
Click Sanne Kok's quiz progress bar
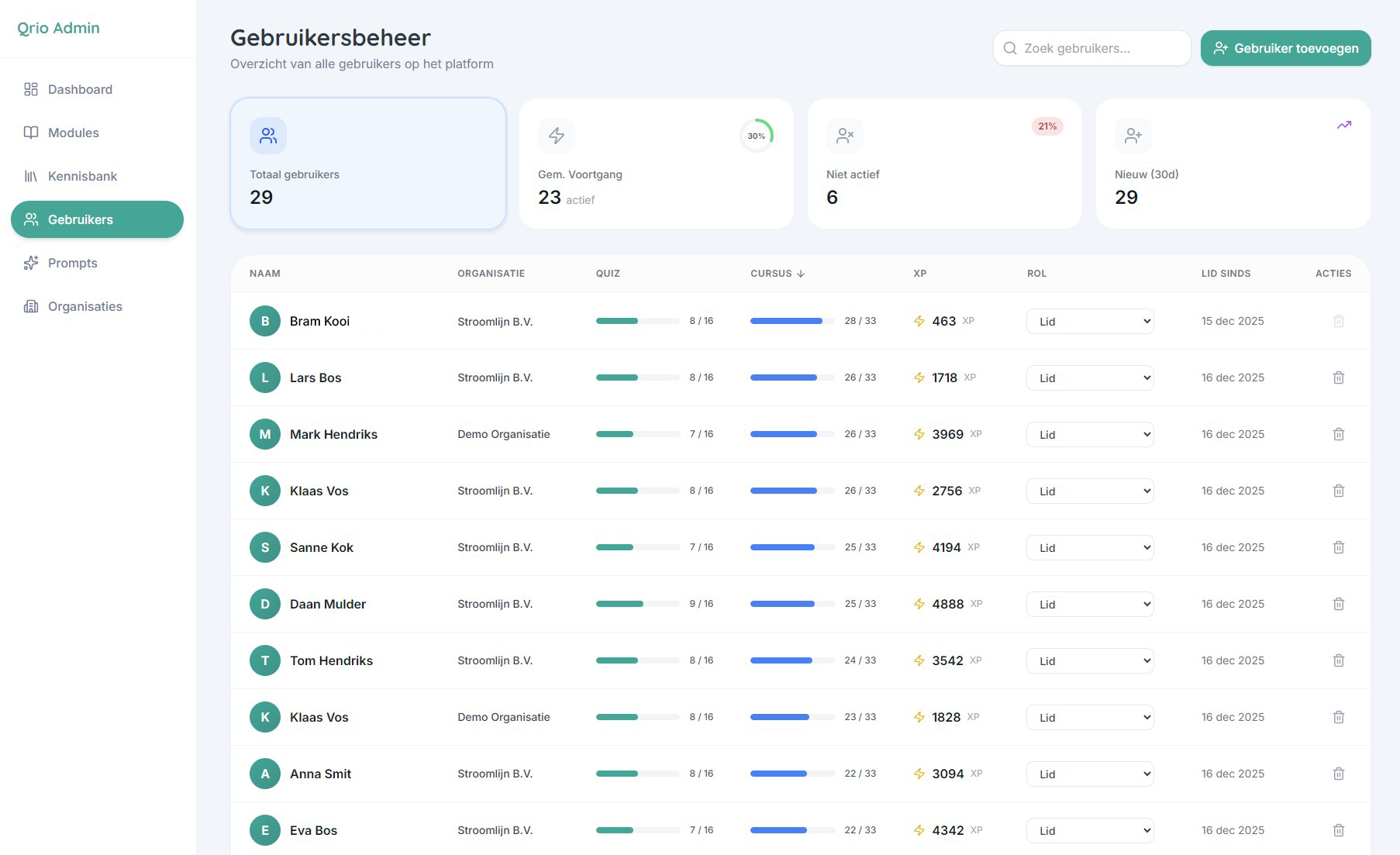[636, 546]
